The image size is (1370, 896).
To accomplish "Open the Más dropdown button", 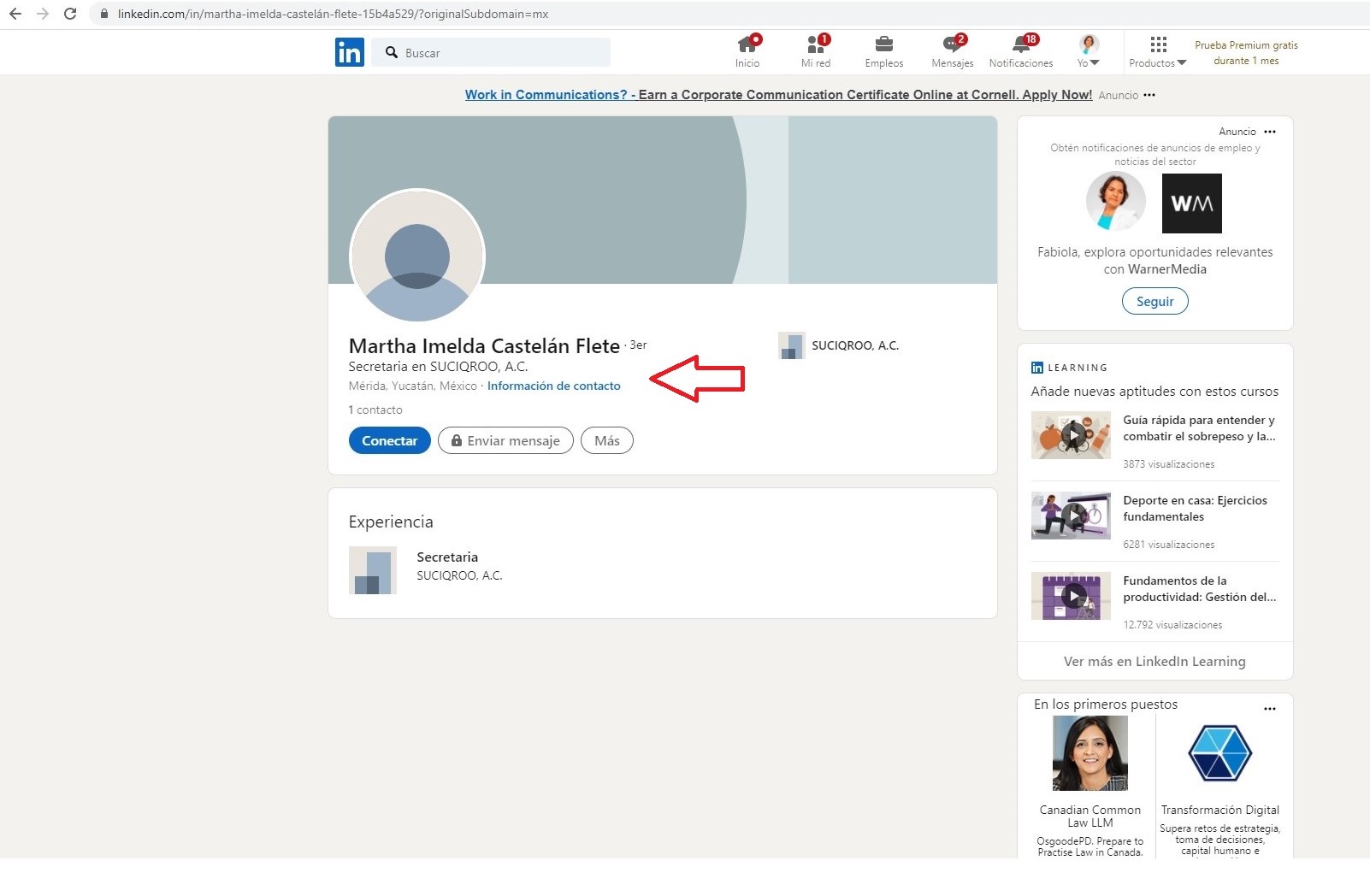I will [607, 440].
